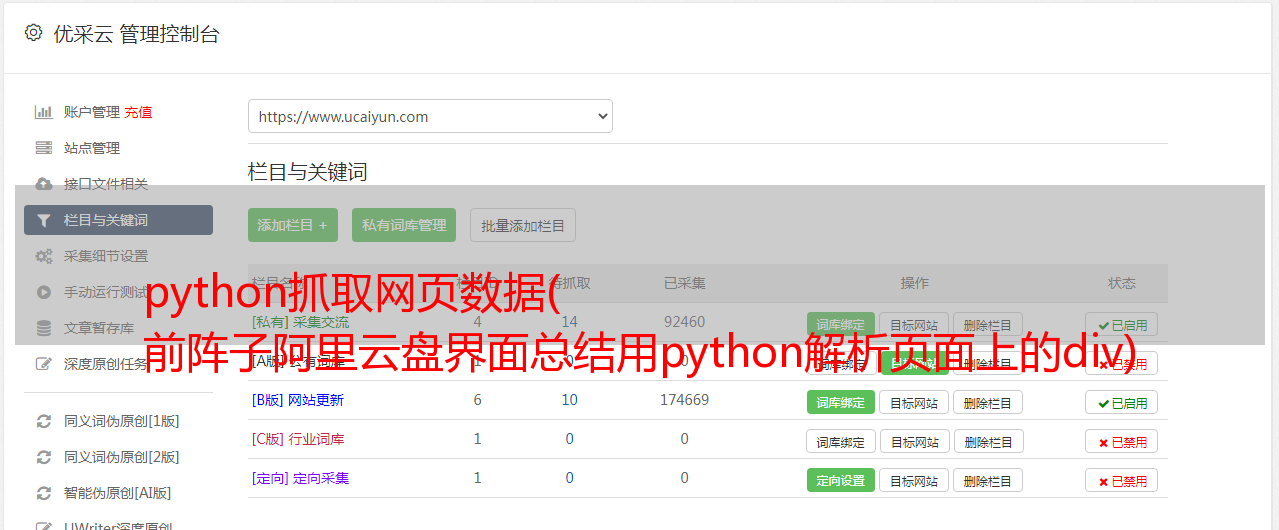Click the red 充值 link
The width and height of the screenshot is (1279, 530).
click(138, 112)
